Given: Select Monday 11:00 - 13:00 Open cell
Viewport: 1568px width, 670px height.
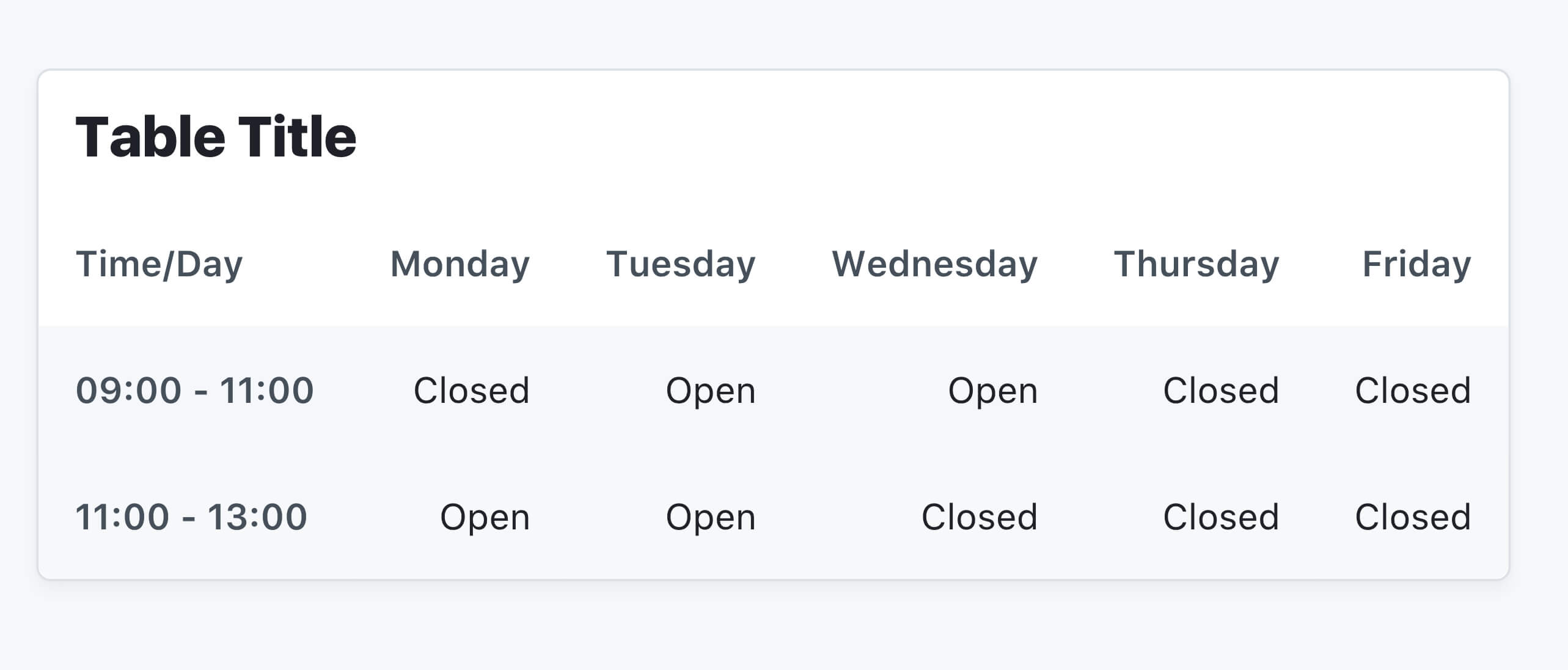Looking at the screenshot, I should (485, 517).
